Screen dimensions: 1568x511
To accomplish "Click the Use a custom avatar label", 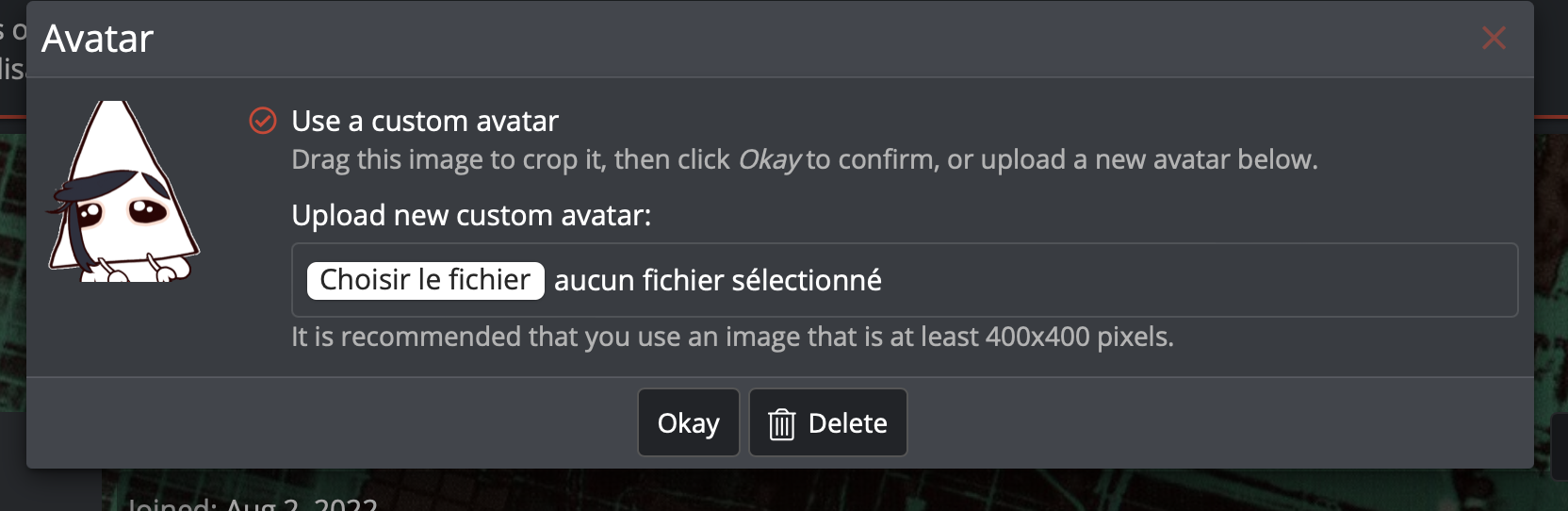I will [425, 121].
